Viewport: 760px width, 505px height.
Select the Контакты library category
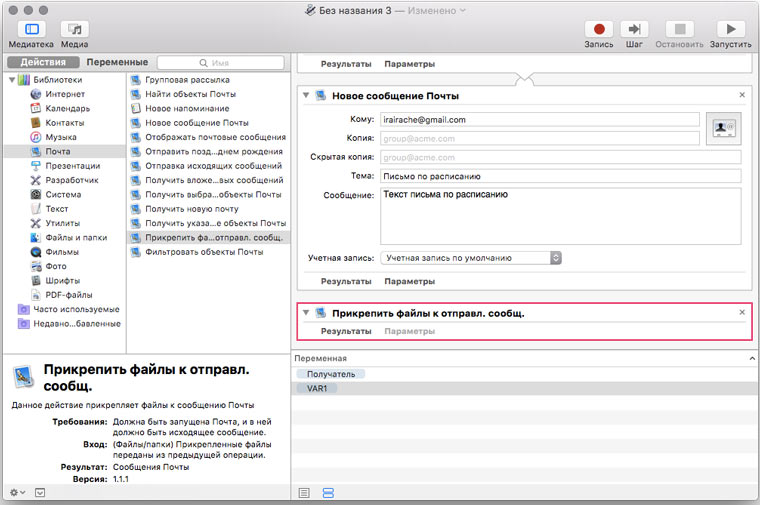64,123
